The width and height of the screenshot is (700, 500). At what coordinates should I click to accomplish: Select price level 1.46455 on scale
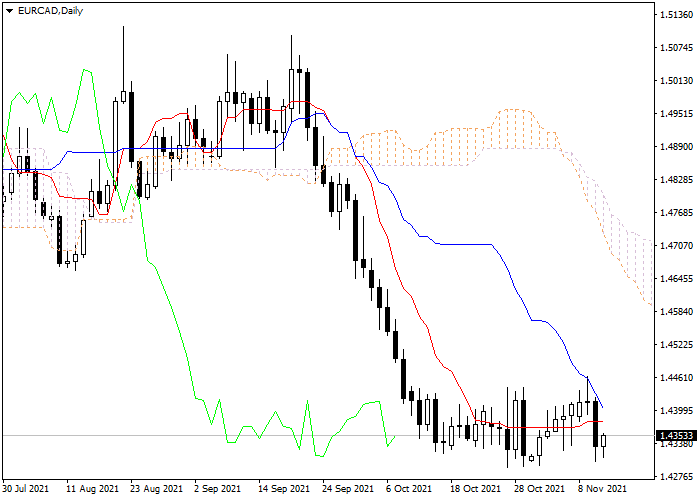pyautogui.click(x=676, y=279)
